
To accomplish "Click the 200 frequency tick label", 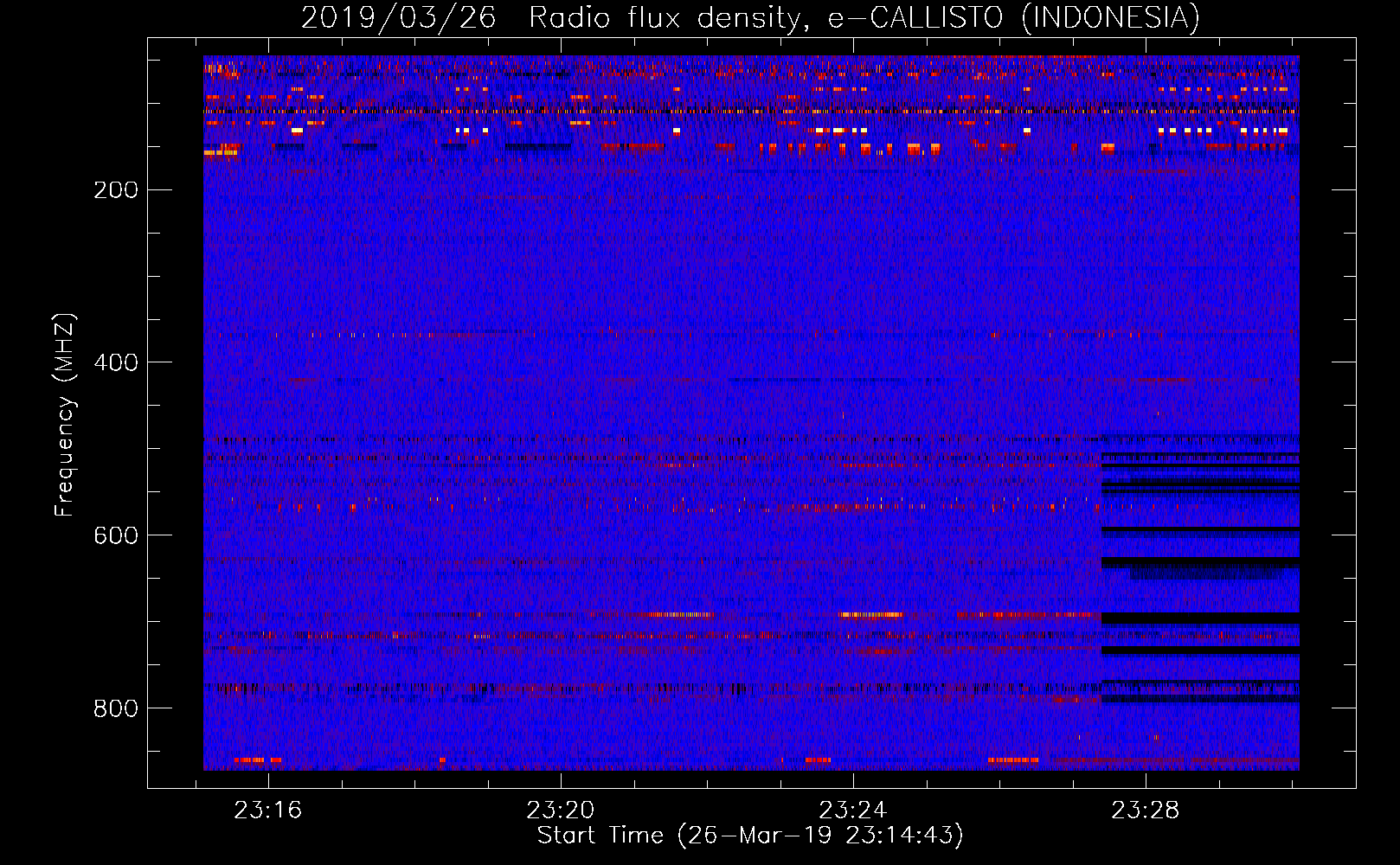I will click(x=116, y=190).
